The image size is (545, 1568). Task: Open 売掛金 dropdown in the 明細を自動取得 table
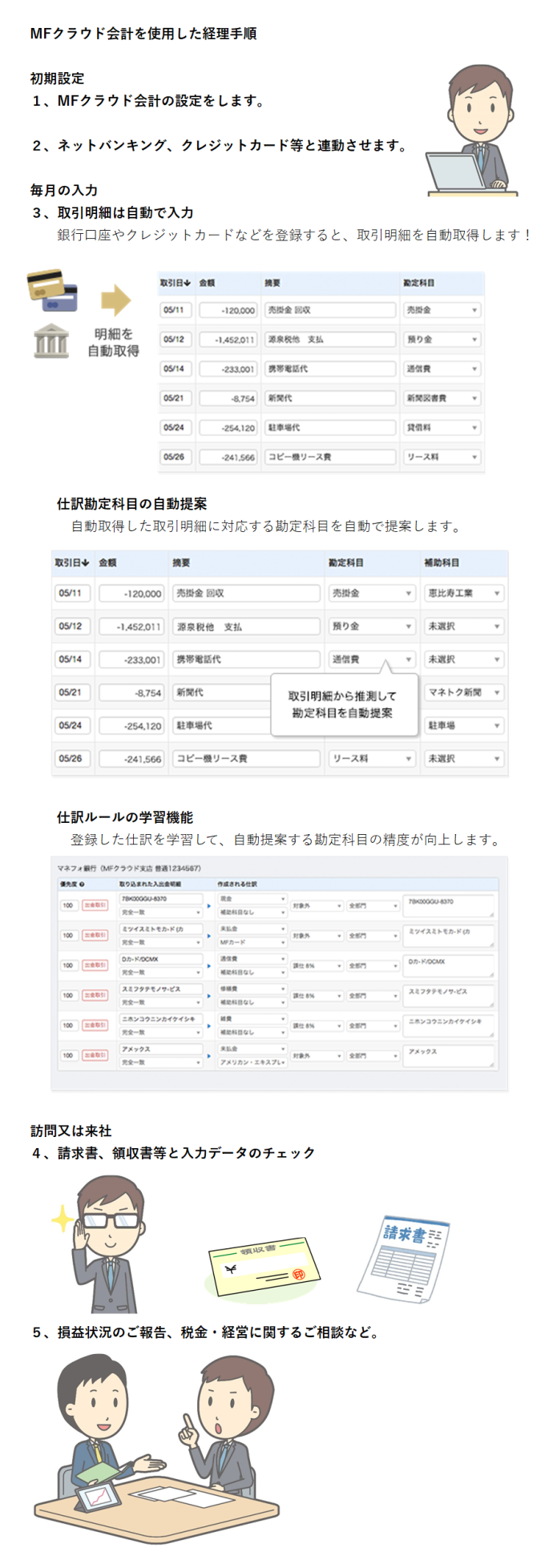tap(442, 310)
